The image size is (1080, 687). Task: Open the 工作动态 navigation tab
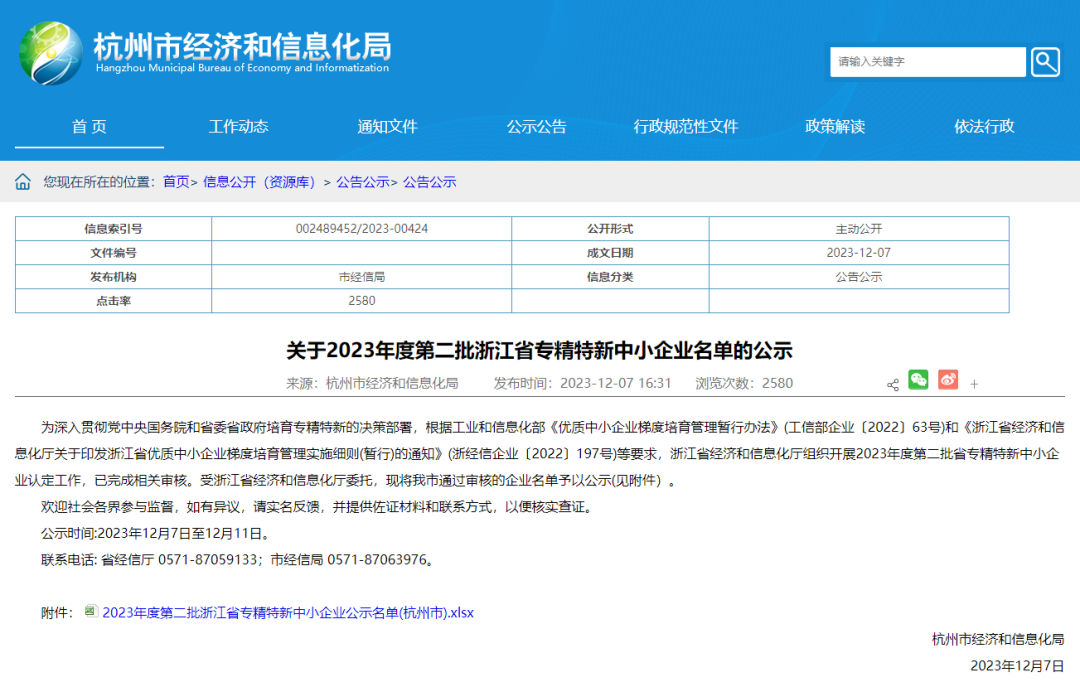click(238, 127)
